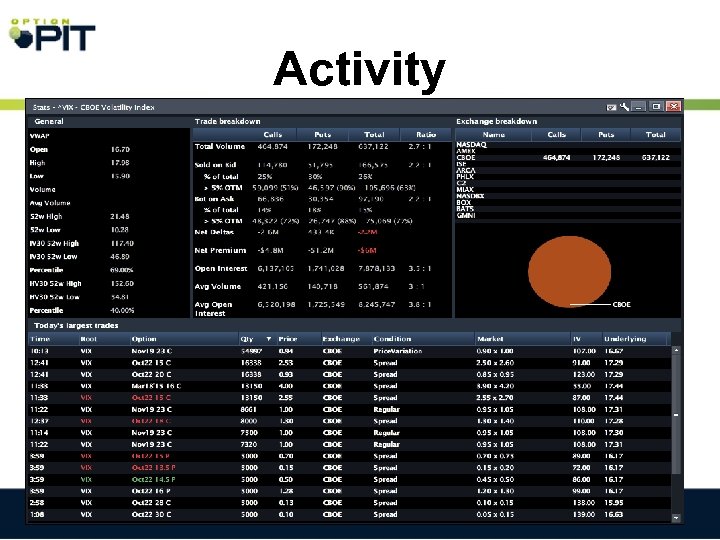Click the Option Pit logo
This screenshot has width=720, height=540.
(x=52, y=34)
